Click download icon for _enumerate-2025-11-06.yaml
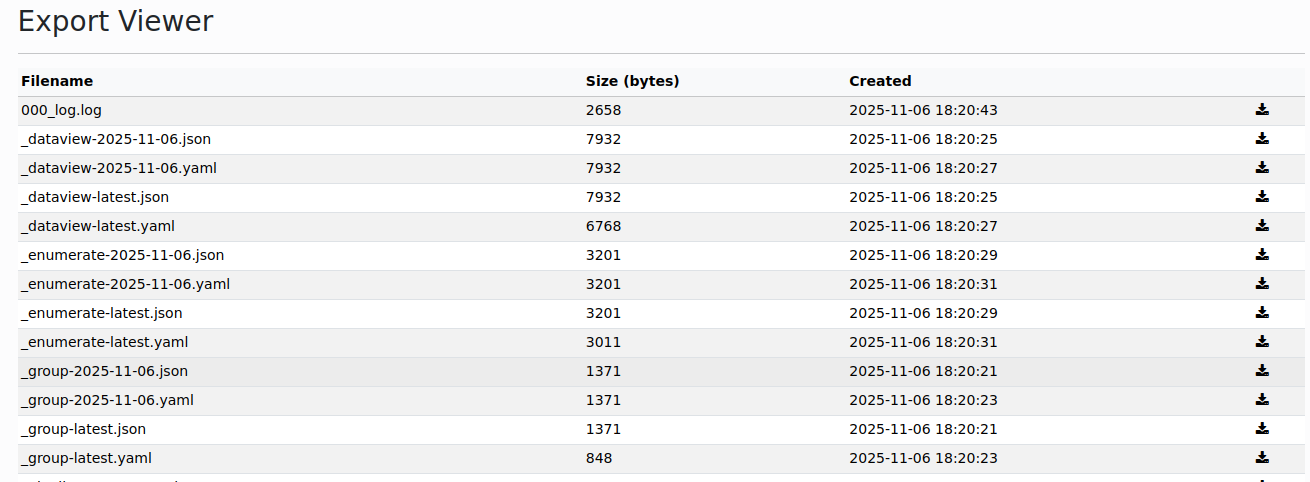1310x482 pixels. tap(1262, 284)
